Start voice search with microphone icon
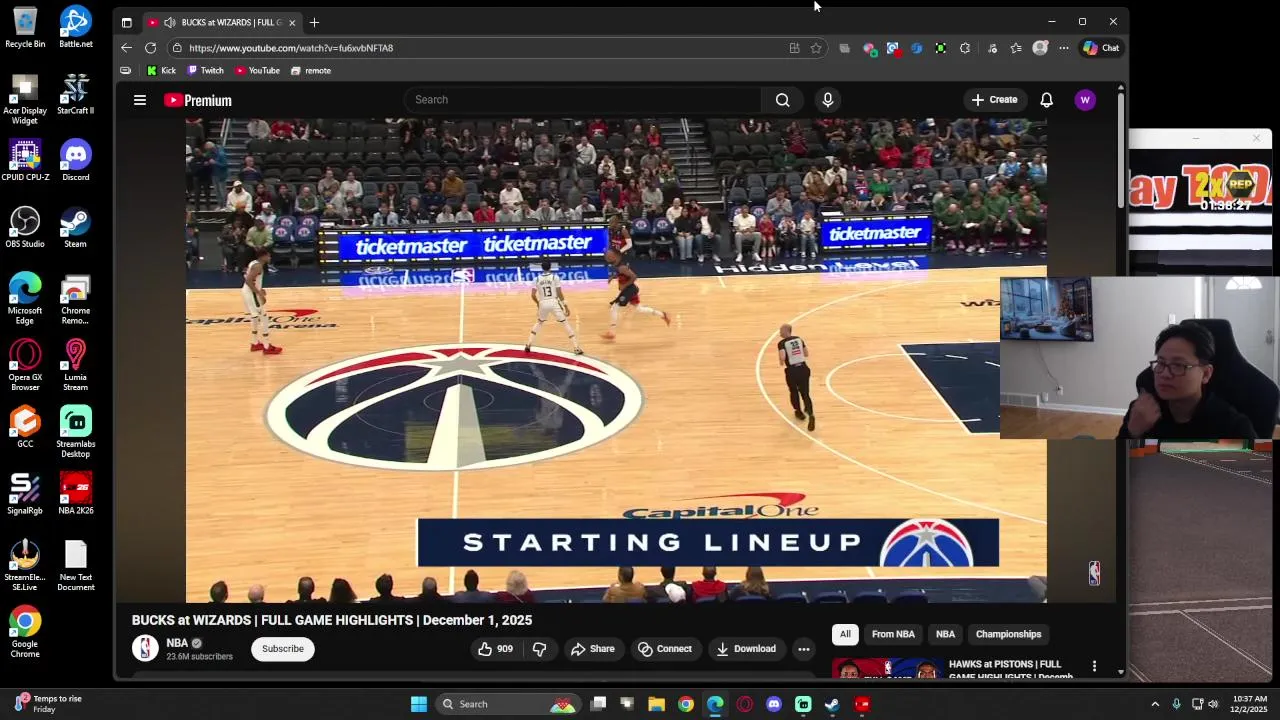1280x720 pixels. tap(828, 100)
